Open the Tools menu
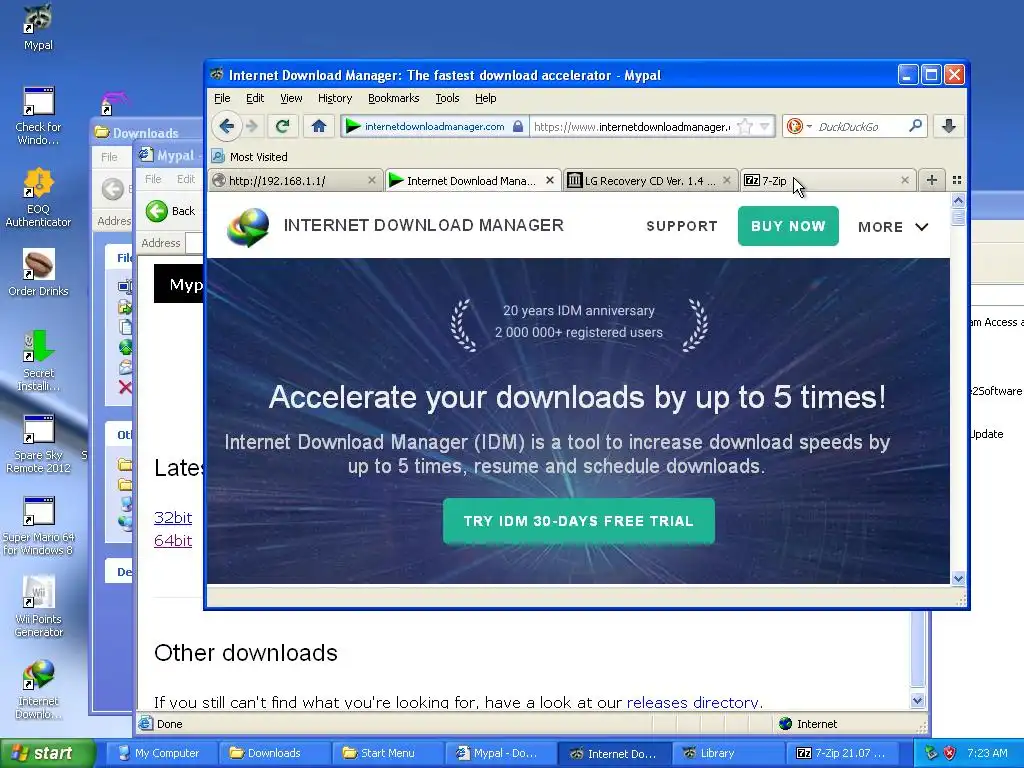The height and width of the screenshot is (768, 1024). coord(447,98)
